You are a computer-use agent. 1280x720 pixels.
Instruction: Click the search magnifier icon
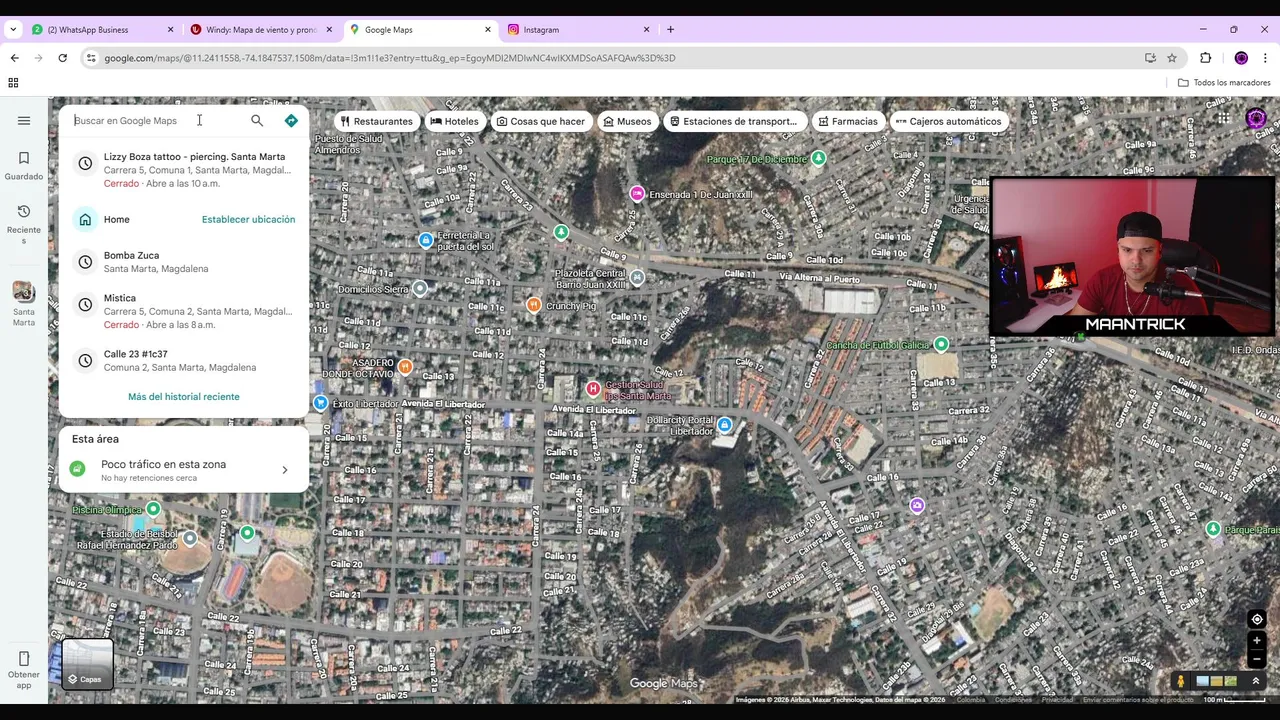pyautogui.click(x=257, y=121)
